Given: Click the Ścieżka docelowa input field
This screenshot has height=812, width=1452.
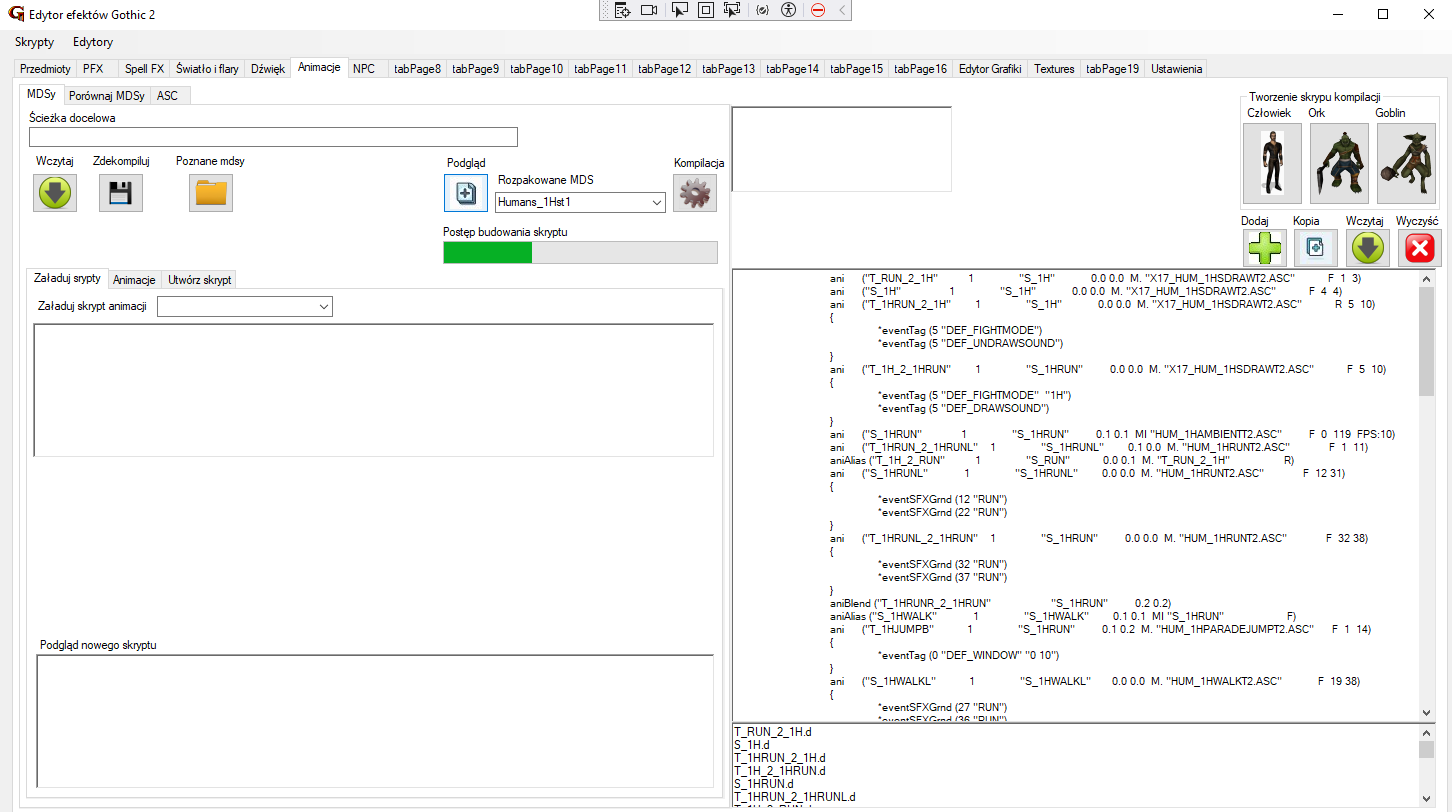Looking at the screenshot, I should [x=273, y=138].
